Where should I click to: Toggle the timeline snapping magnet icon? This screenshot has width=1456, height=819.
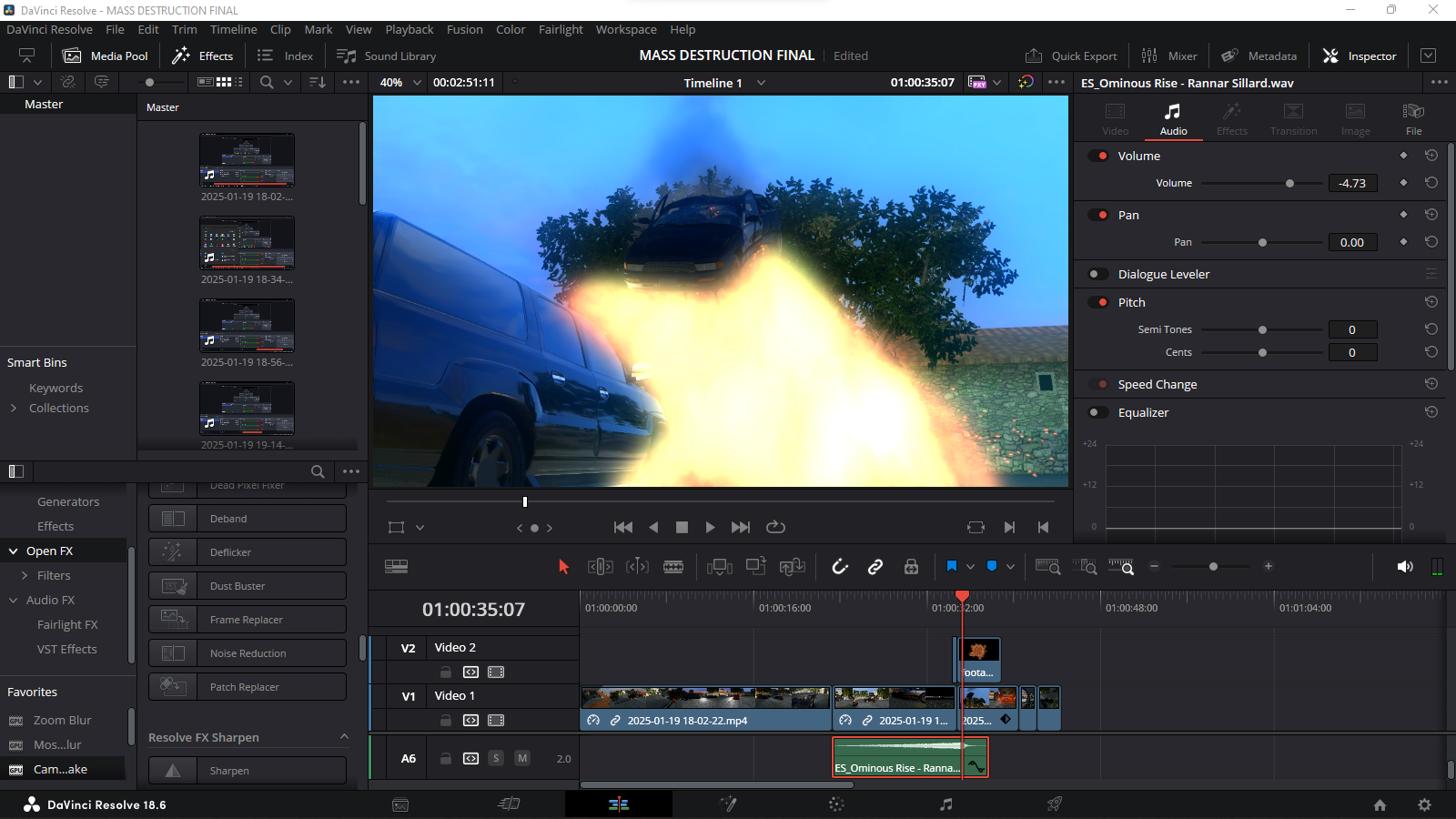pos(840,567)
